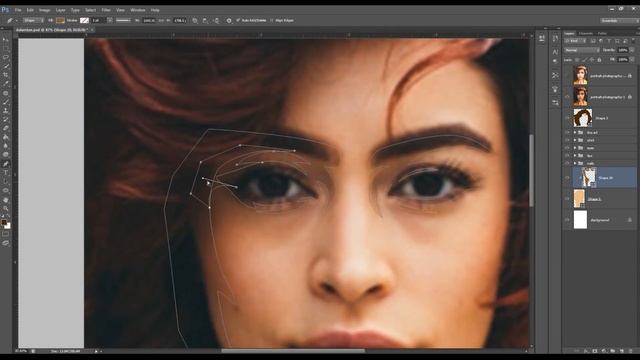640x360 pixels.
Task: Open path arrangement icon in options bar
Action: pos(216,20)
